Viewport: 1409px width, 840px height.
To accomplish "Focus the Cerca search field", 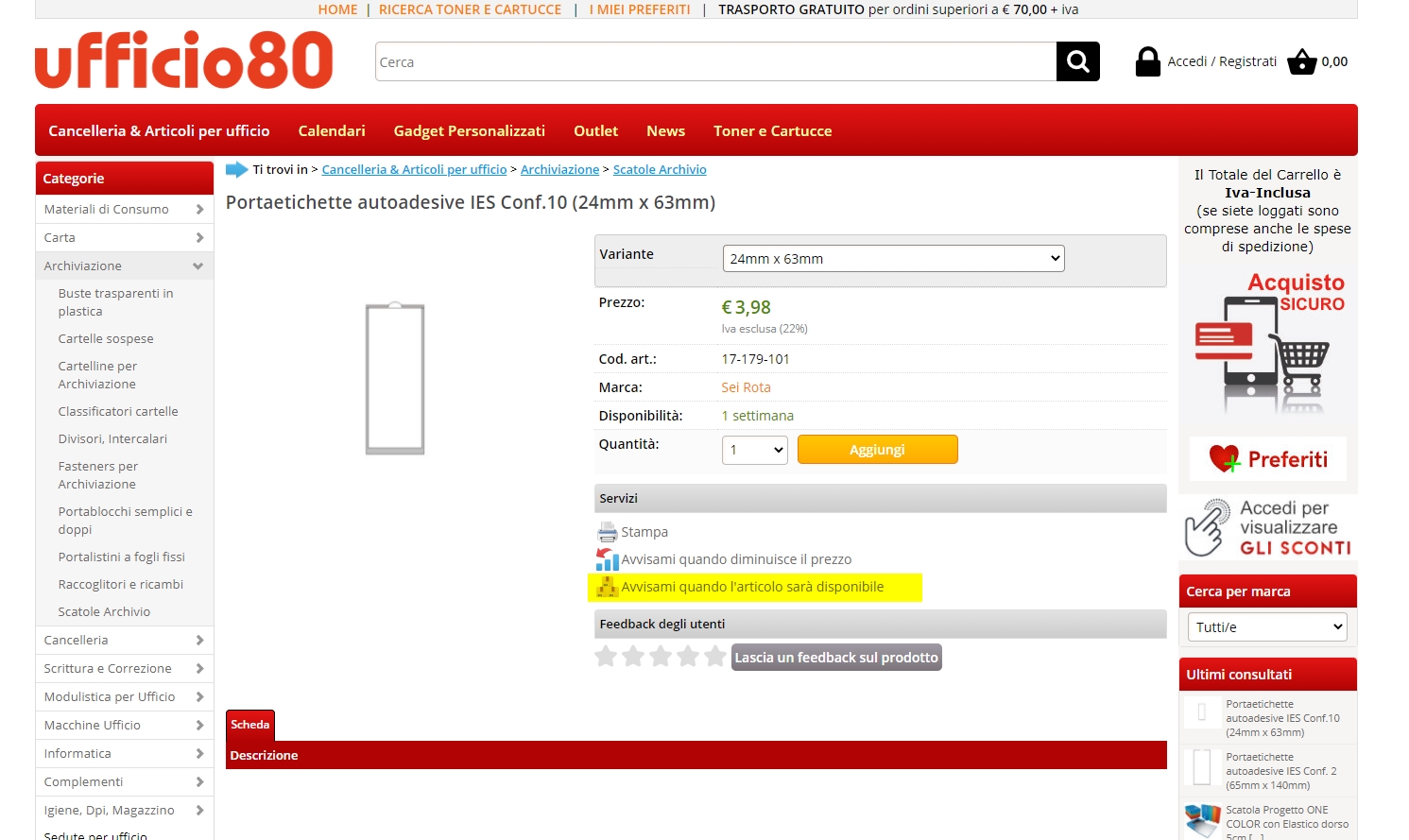I will pos(715,61).
